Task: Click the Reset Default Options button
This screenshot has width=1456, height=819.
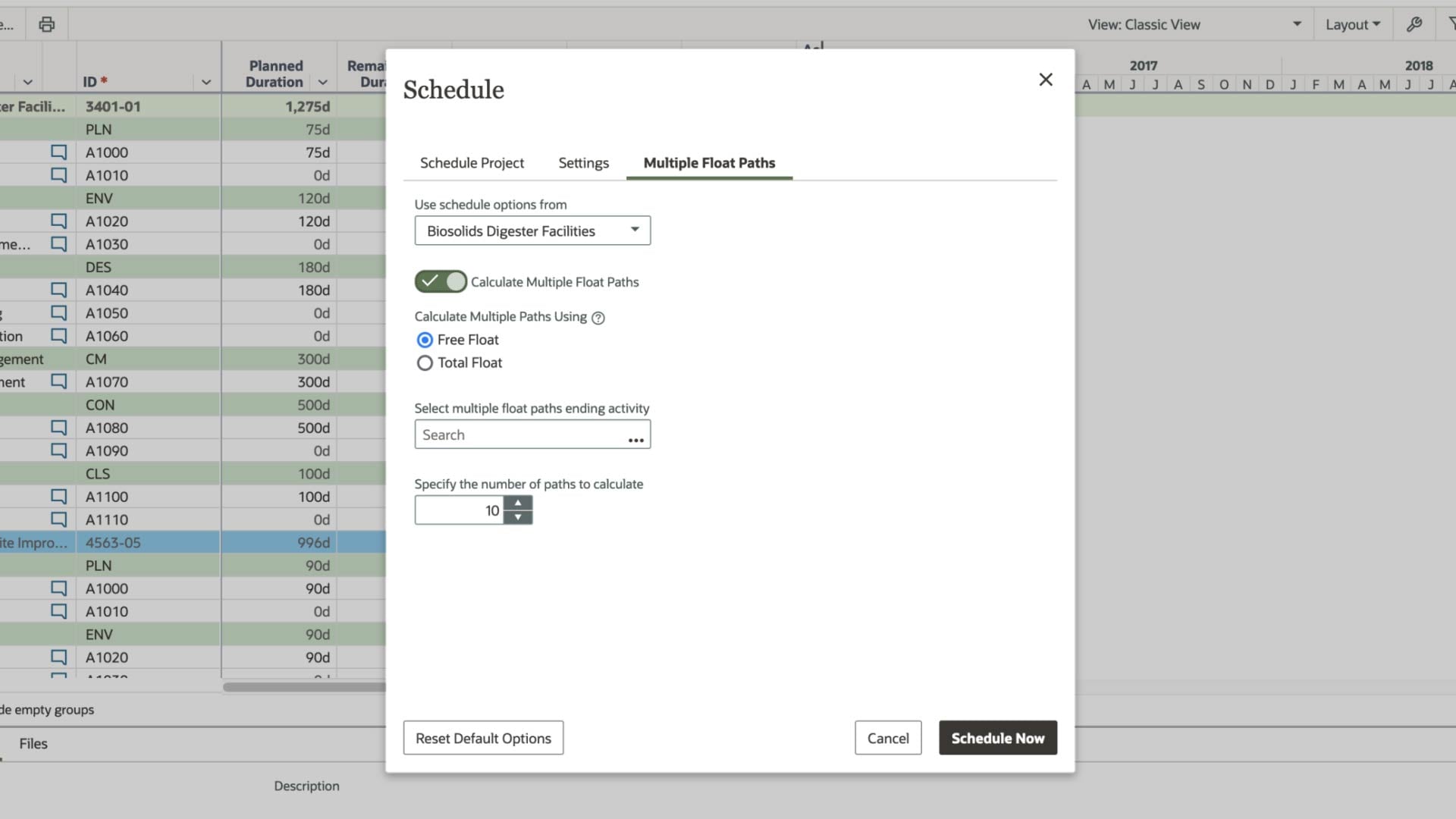Action: (x=483, y=738)
